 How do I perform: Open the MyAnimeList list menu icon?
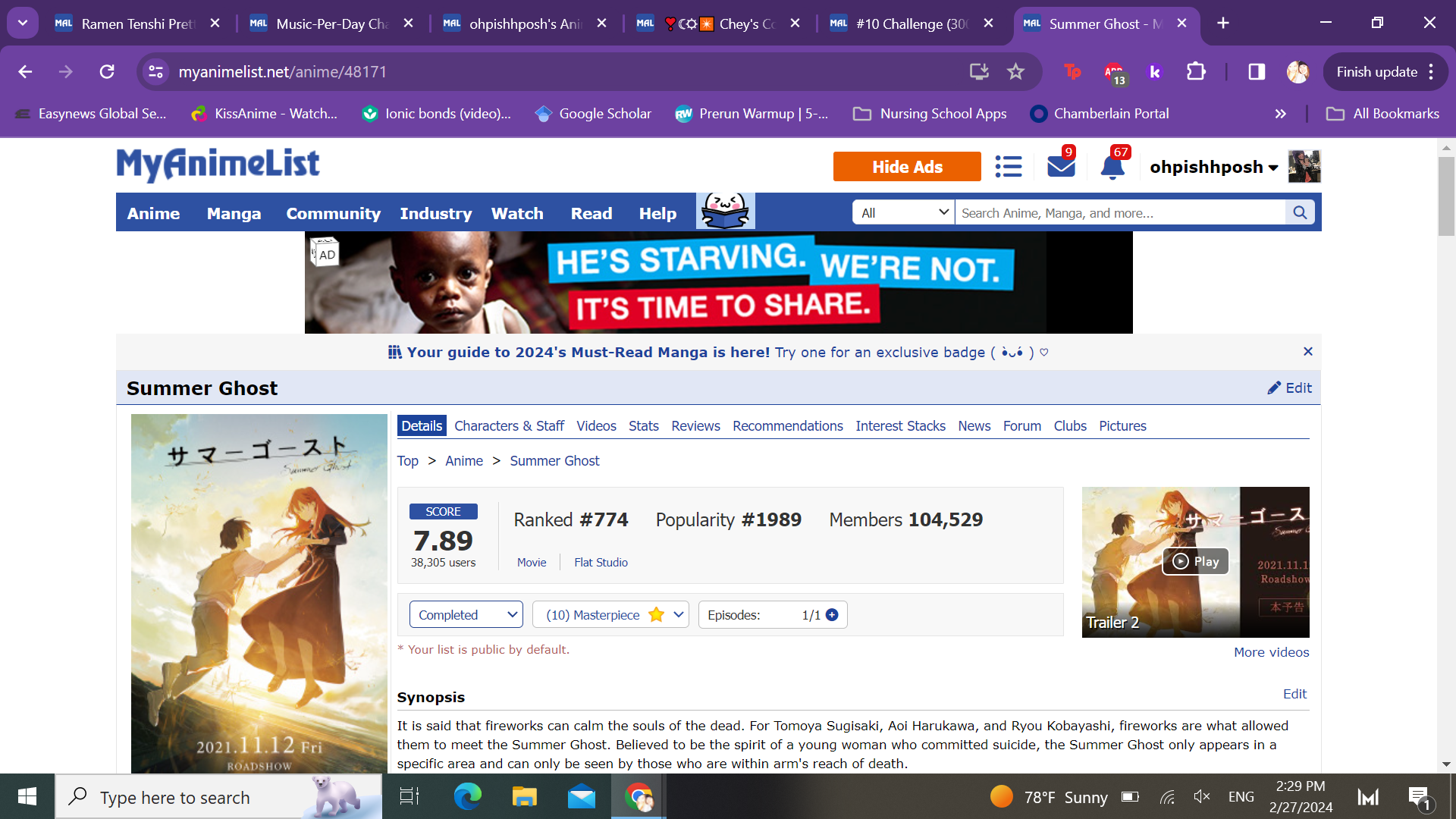click(x=1009, y=167)
